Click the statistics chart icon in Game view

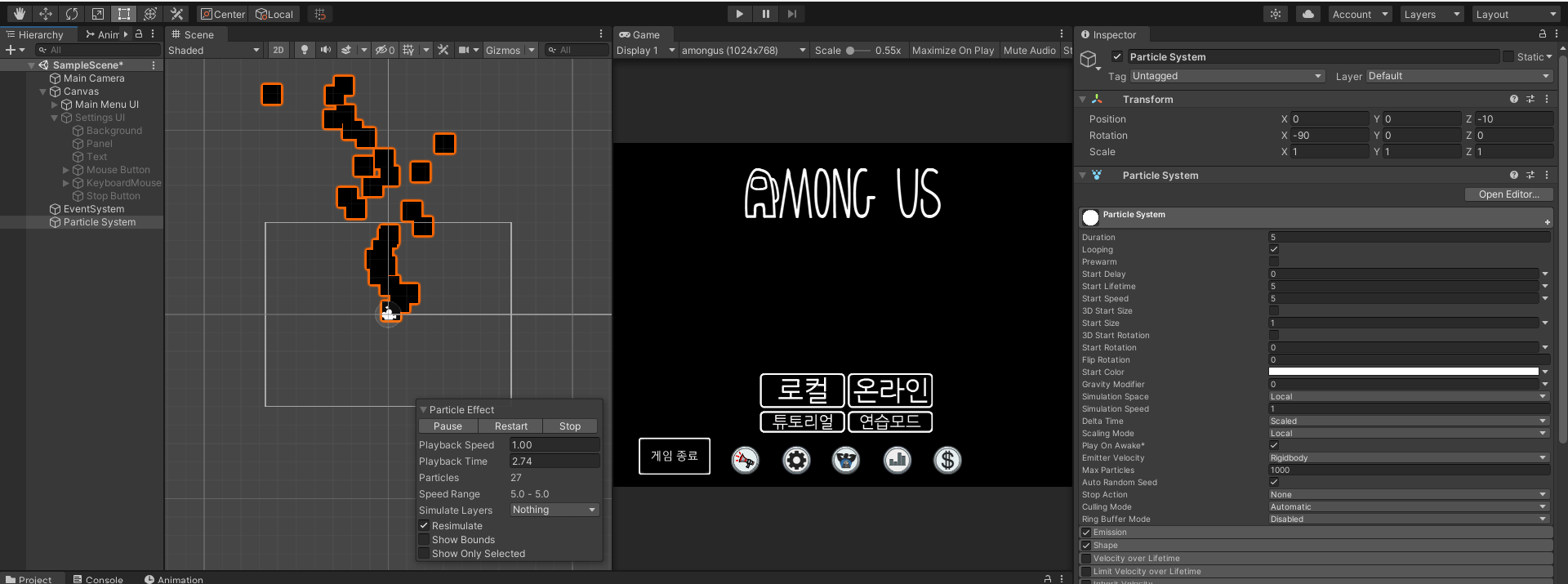898,461
